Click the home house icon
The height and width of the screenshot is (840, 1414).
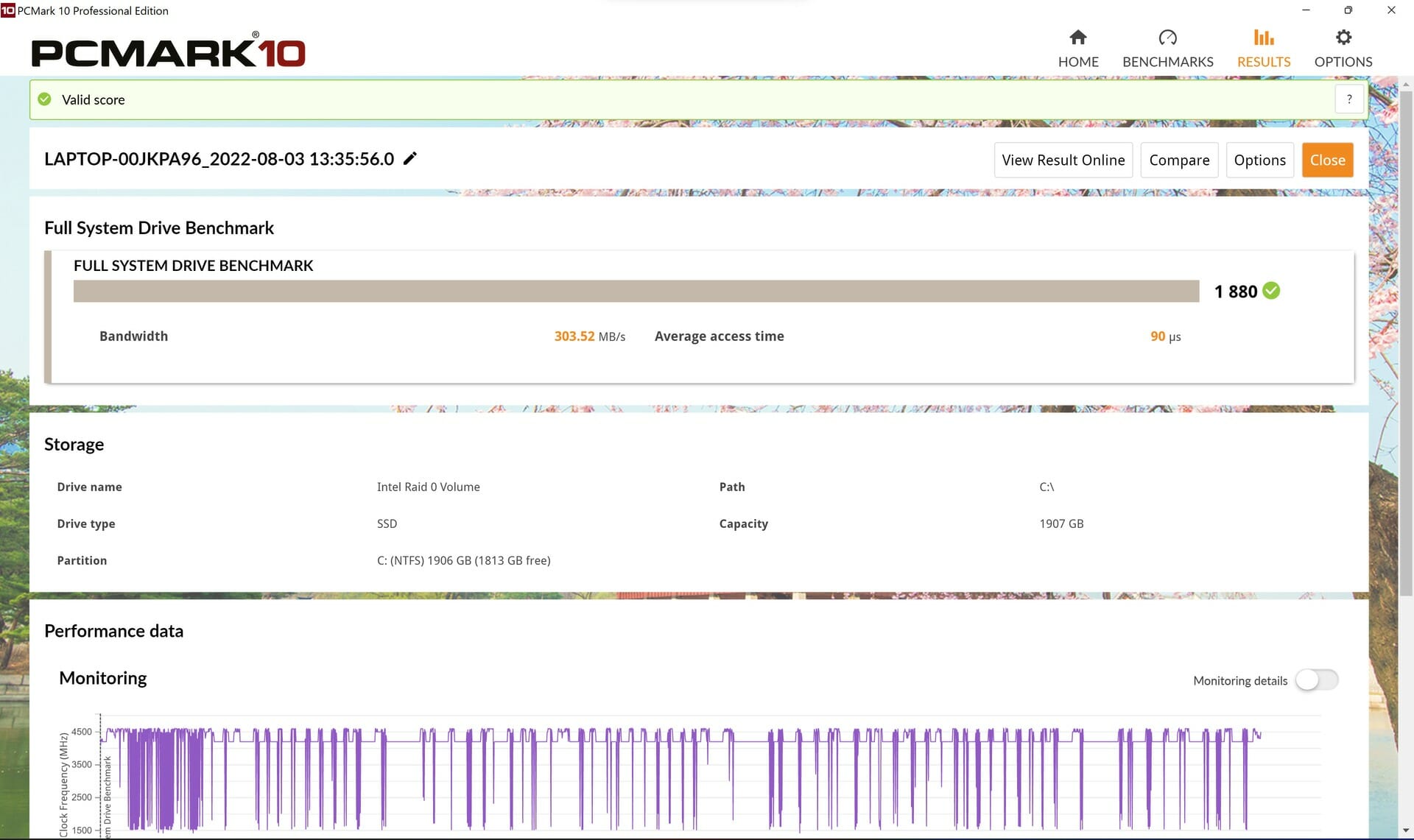(x=1078, y=37)
